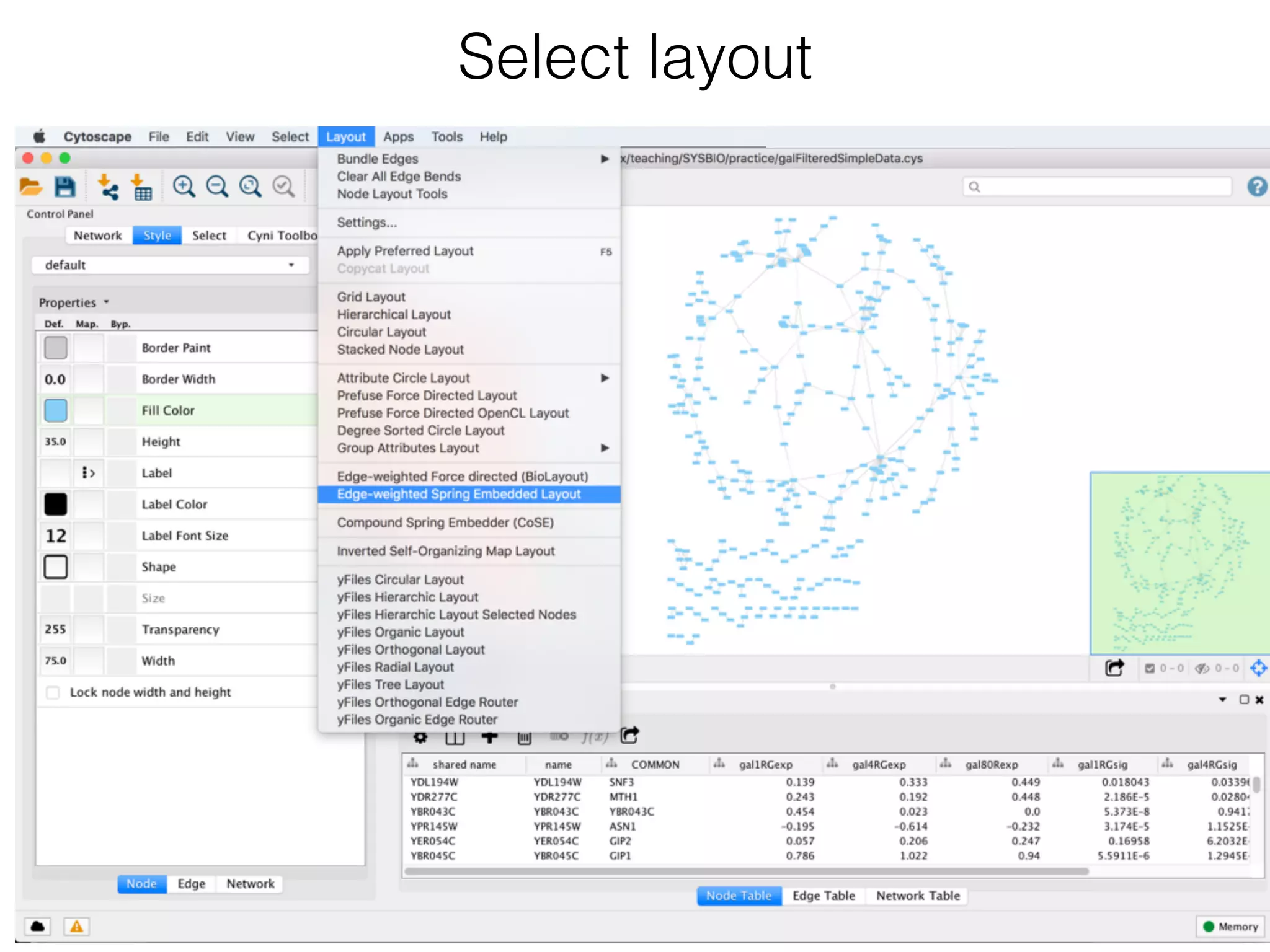Click the search magnifier icon in the search box
The height and width of the screenshot is (952, 1270).
(974, 187)
